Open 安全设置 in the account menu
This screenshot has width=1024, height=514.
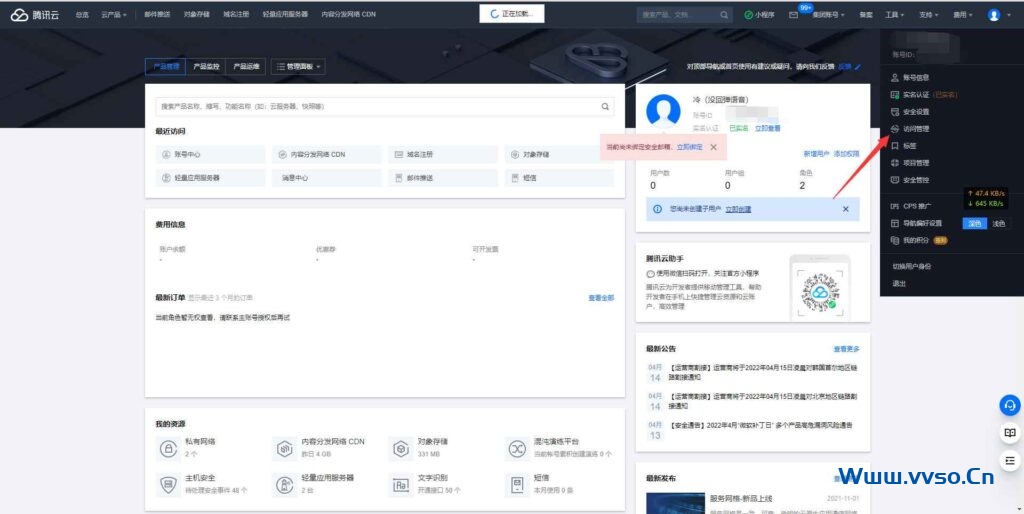point(915,111)
